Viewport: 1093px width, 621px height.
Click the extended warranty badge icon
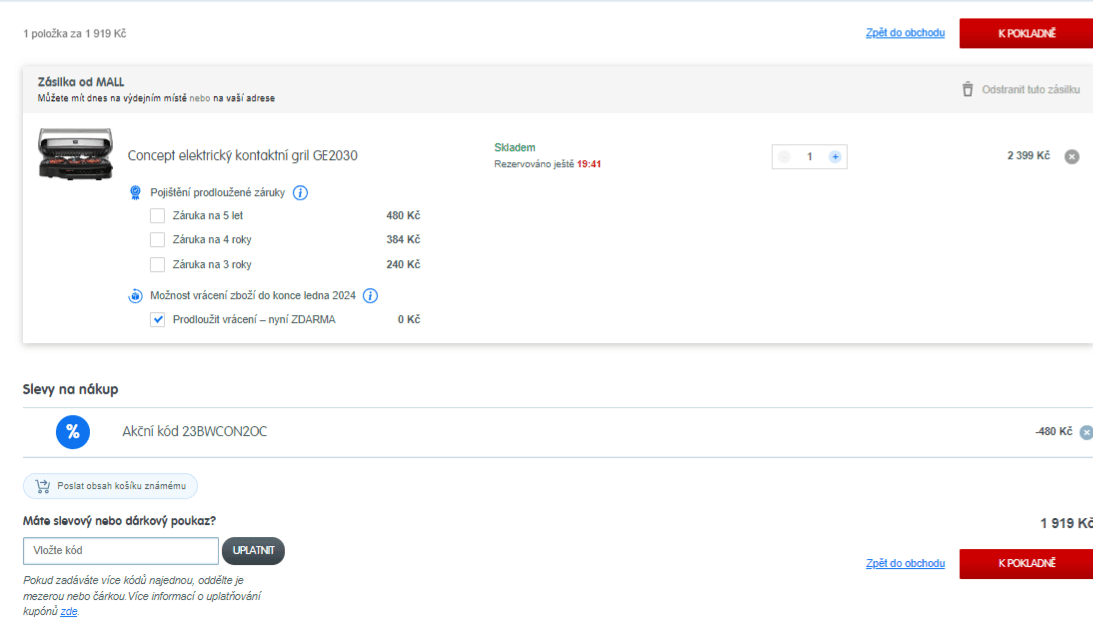[x=135, y=193]
